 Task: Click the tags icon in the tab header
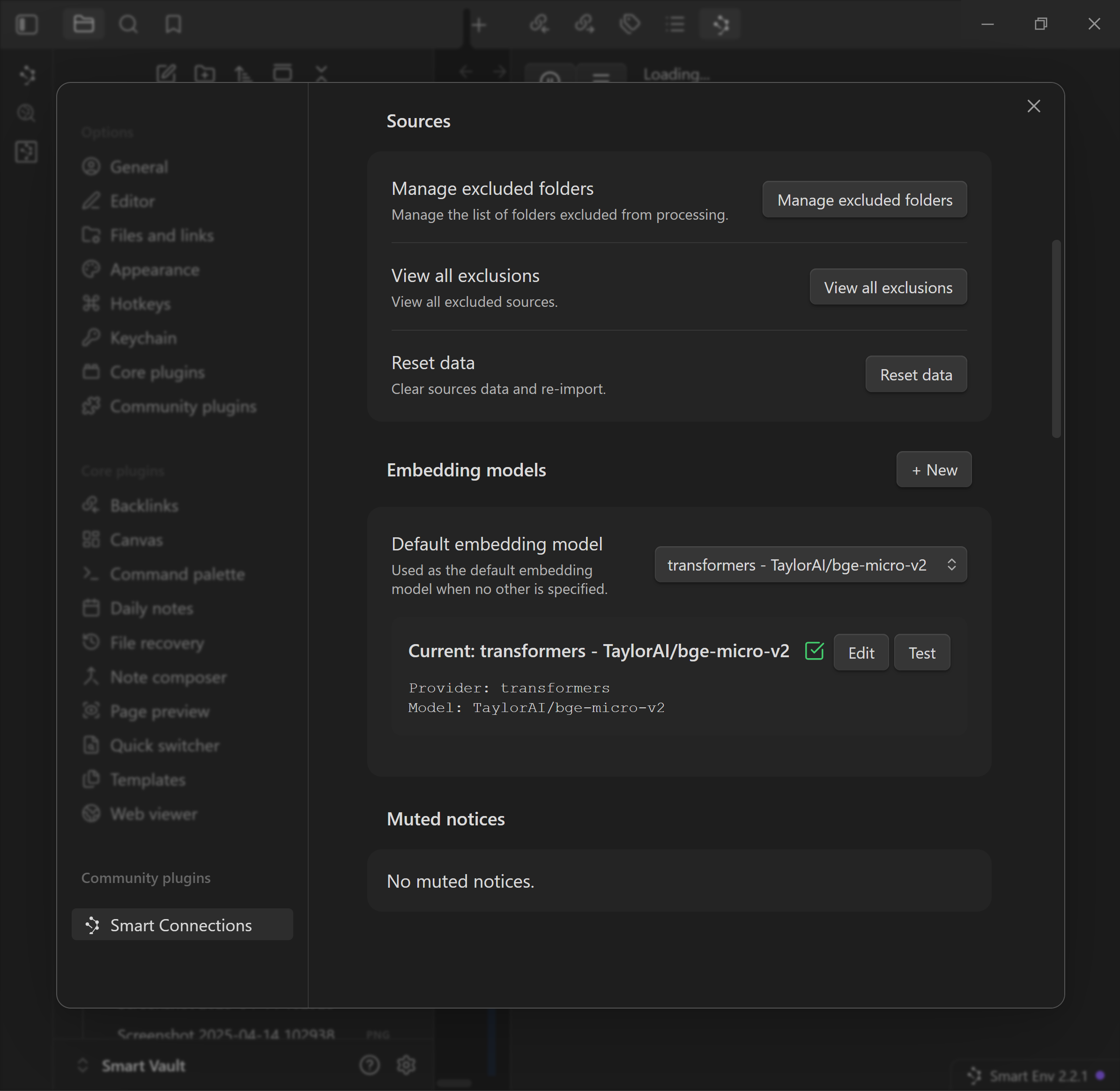(x=630, y=24)
